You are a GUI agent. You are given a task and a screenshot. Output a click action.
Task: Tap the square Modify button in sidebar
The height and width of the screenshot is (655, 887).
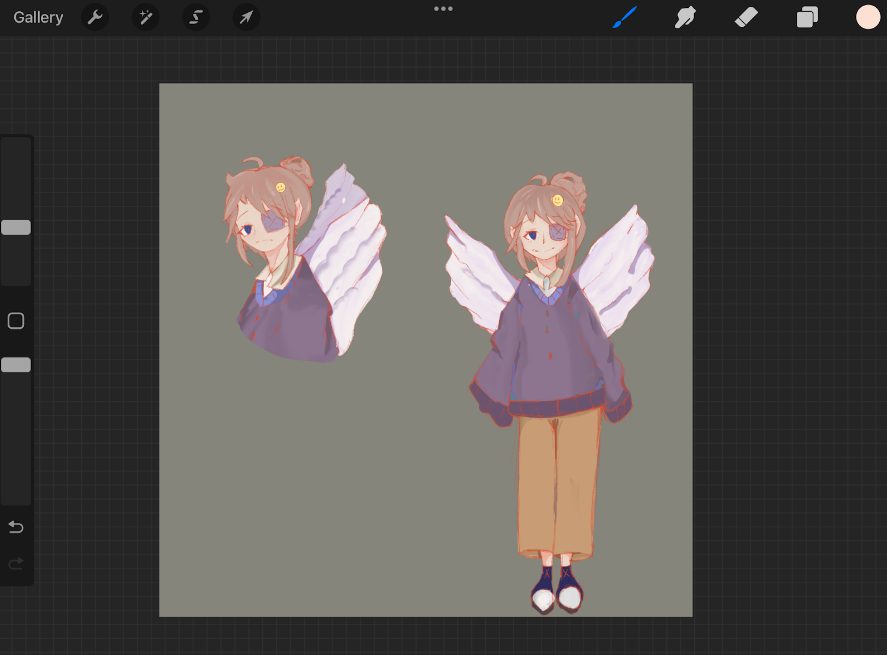click(x=16, y=321)
